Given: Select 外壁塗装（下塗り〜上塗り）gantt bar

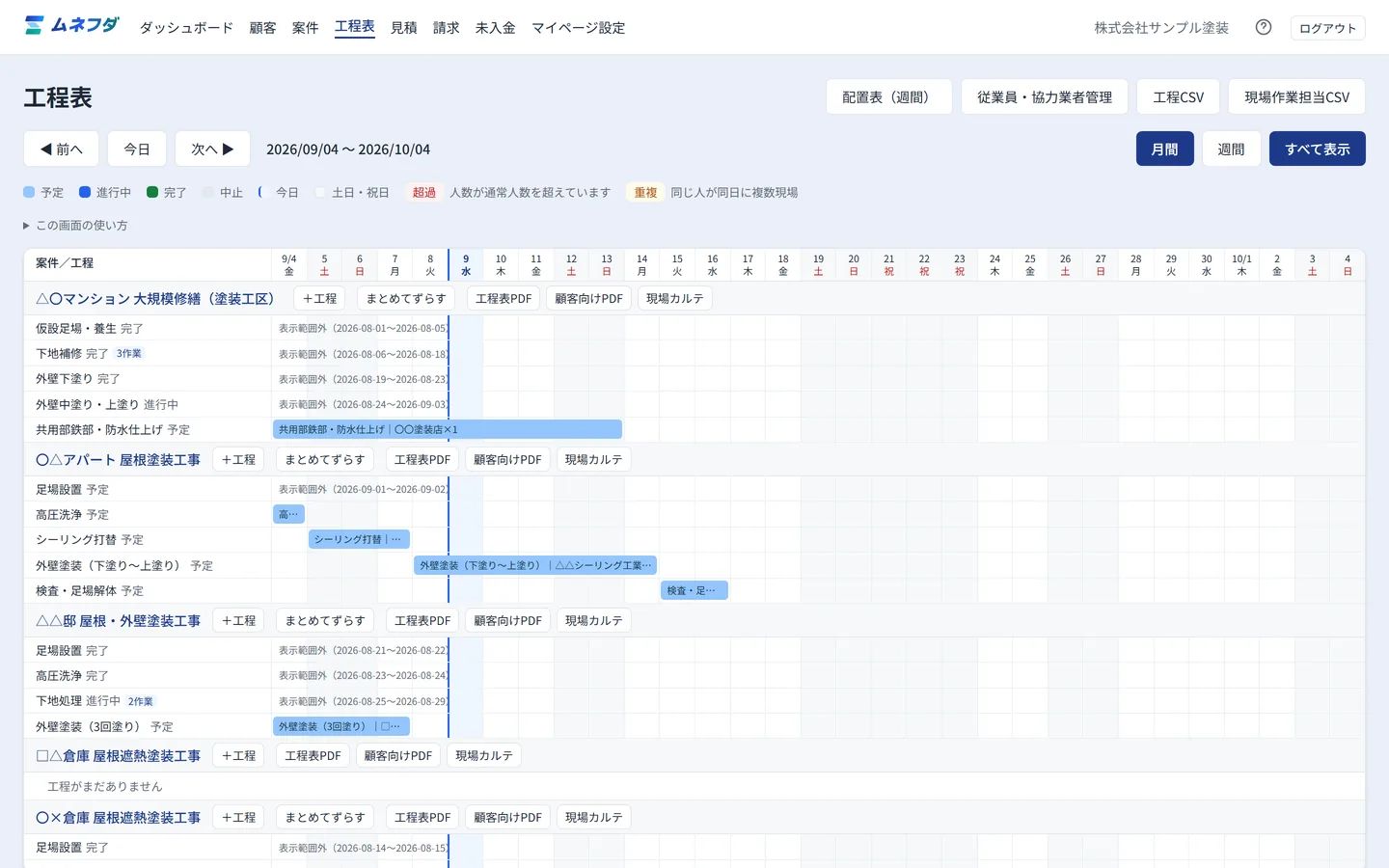Looking at the screenshot, I should (535, 565).
